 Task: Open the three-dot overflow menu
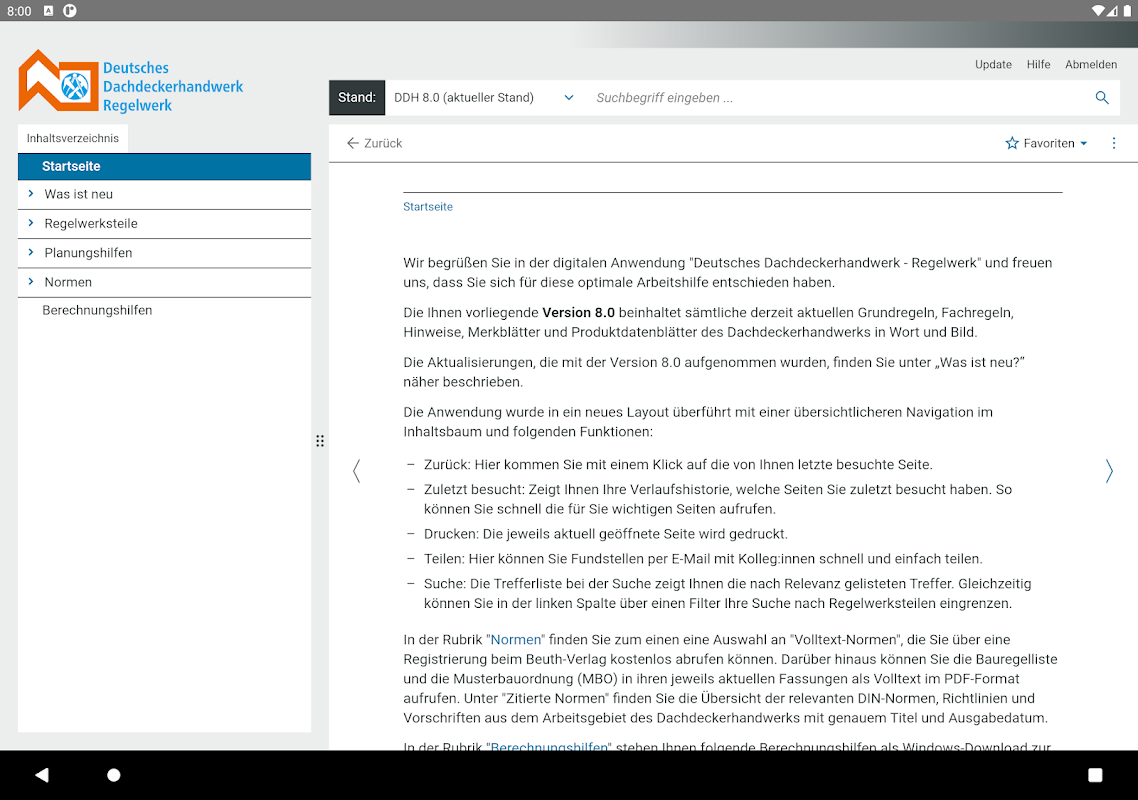(1113, 143)
